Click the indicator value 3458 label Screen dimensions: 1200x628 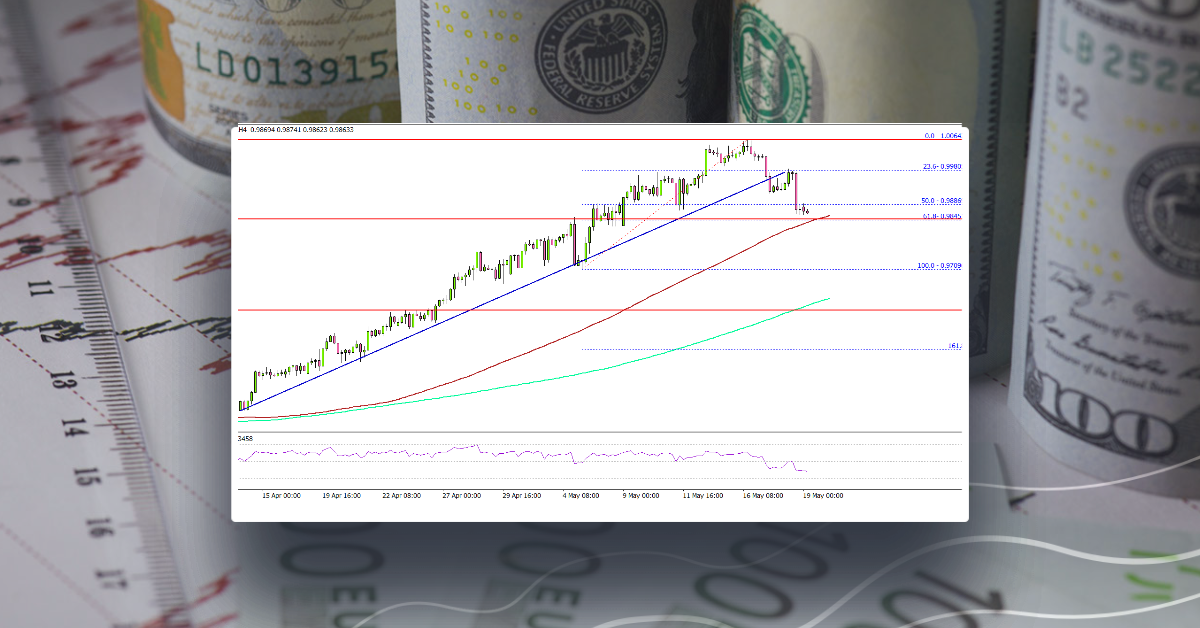243,438
